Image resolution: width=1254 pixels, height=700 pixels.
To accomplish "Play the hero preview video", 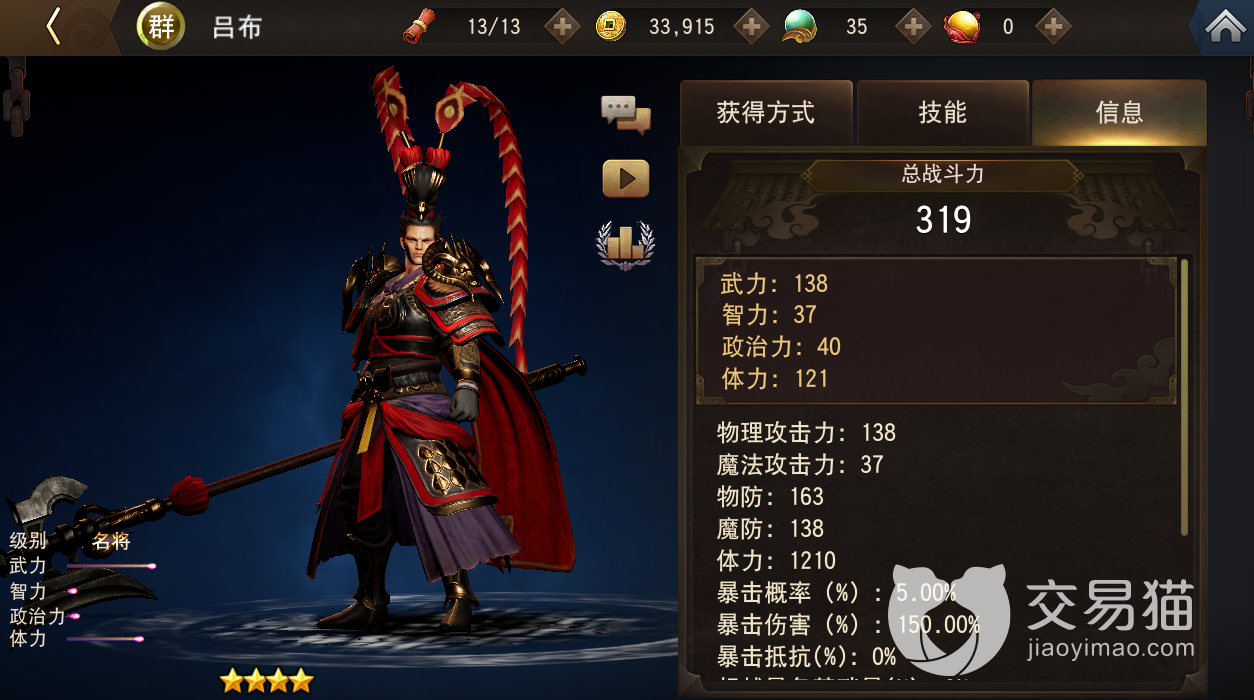I will click(626, 179).
